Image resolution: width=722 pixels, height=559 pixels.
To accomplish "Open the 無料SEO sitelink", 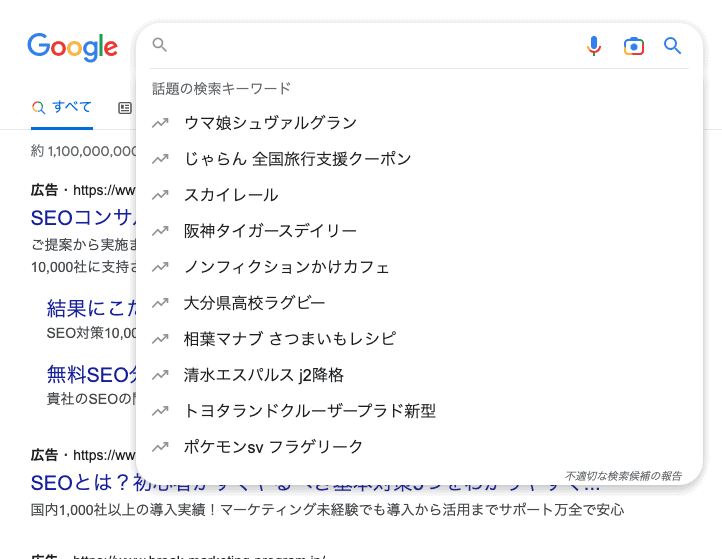I will point(91,374).
